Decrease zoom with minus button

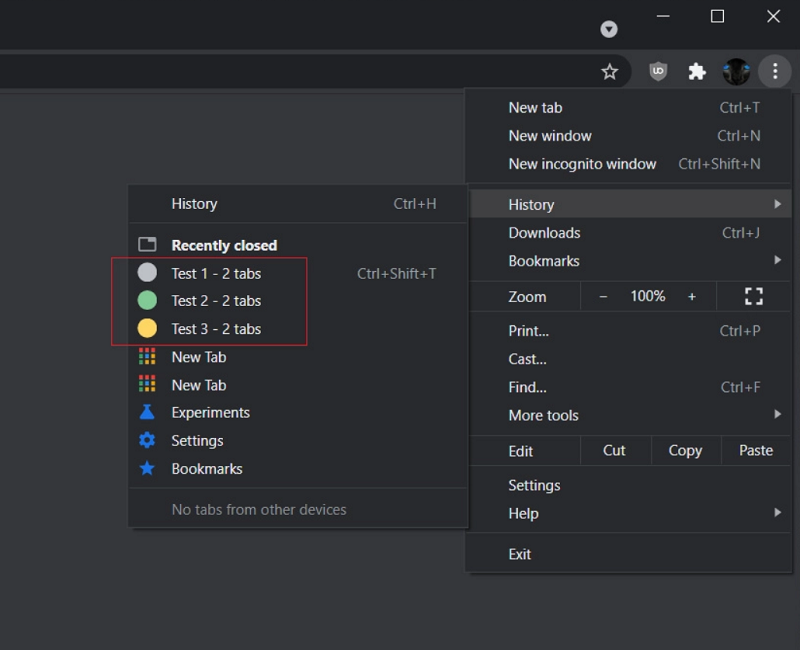pos(603,296)
